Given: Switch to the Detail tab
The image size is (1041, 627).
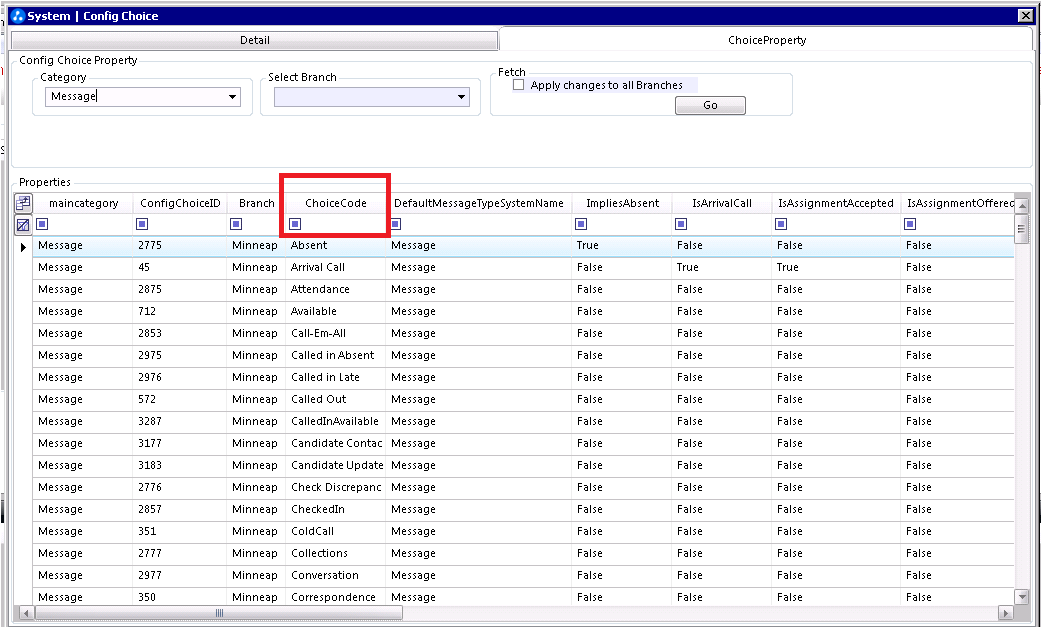Looking at the screenshot, I should point(254,41).
